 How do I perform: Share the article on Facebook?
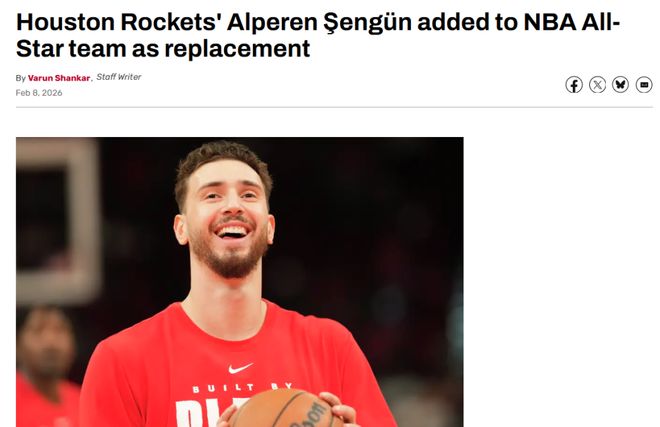[x=574, y=85]
